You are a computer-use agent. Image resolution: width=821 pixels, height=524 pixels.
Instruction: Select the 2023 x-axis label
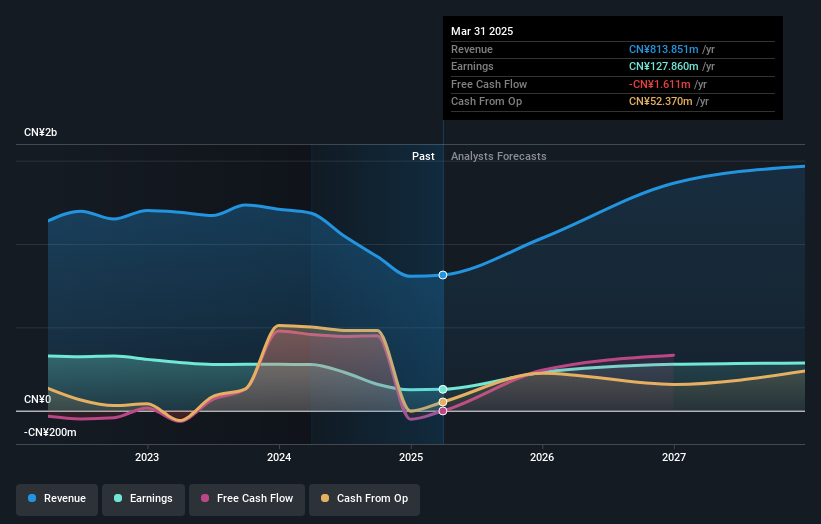pyautogui.click(x=147, y=457)
